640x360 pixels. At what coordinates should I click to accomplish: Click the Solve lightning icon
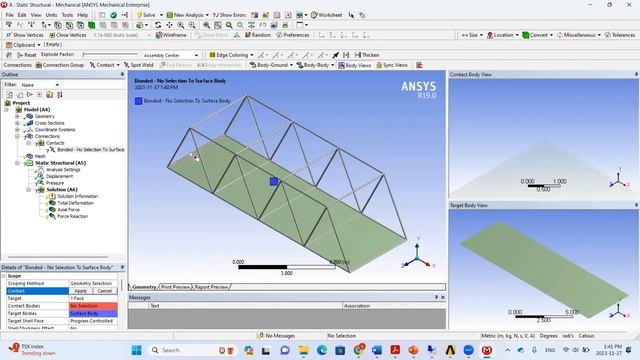click(140, 15)
